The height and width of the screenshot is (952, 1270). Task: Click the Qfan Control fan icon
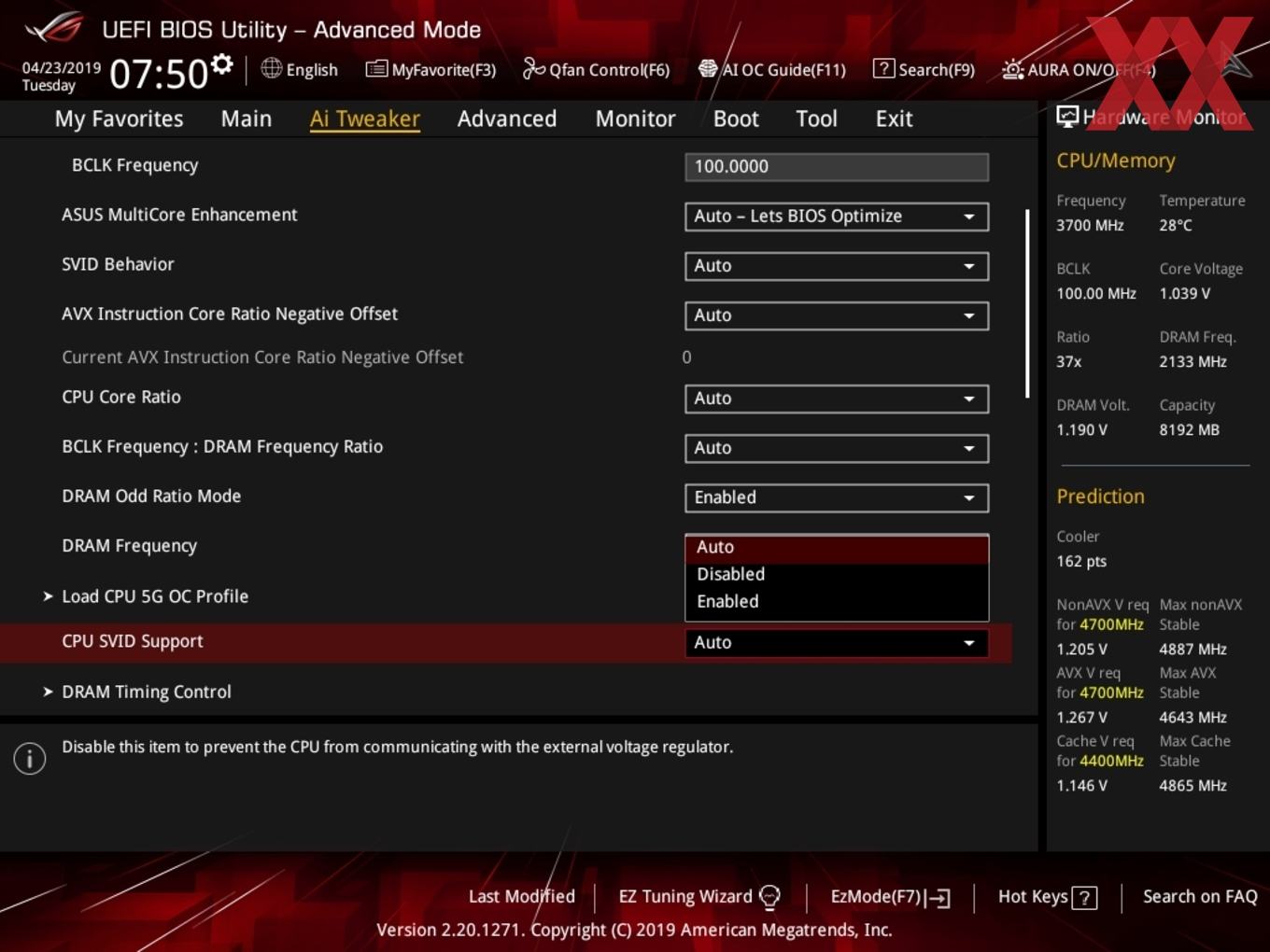point(533,69)
